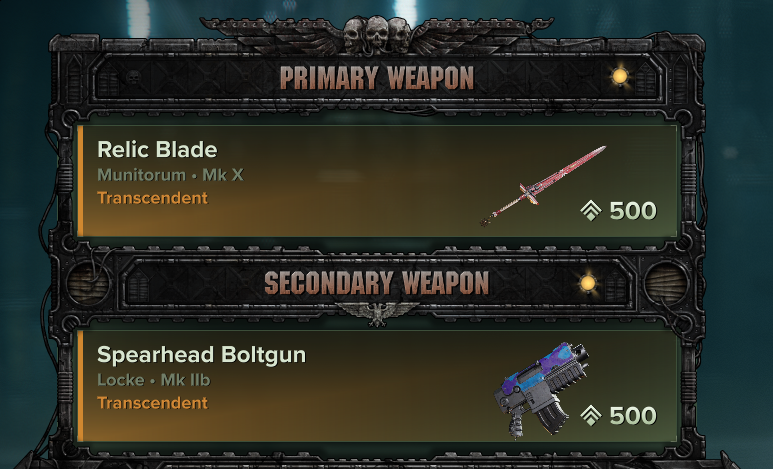The height and width of the screenshot is (469, 773).
Task: Click the small skull icon on Primary Weapon header
Action: point(133,77)
